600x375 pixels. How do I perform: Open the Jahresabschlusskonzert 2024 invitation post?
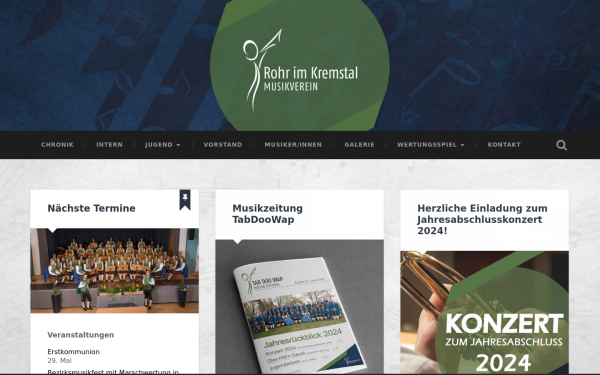pyautogui.click(x=482, y=219)
